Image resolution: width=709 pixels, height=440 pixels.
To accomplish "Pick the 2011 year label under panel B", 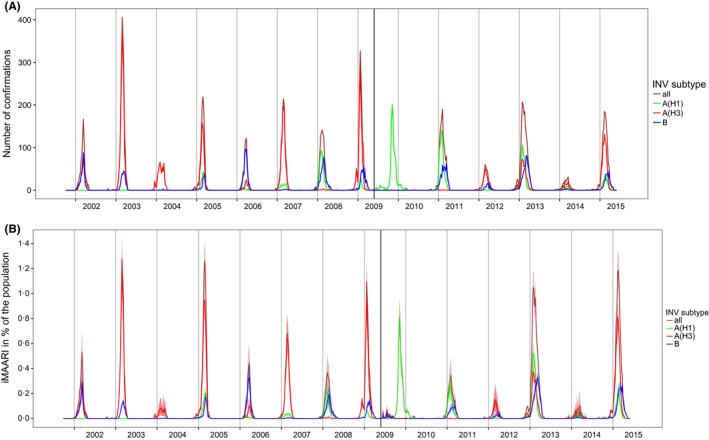I will point(468,435).
